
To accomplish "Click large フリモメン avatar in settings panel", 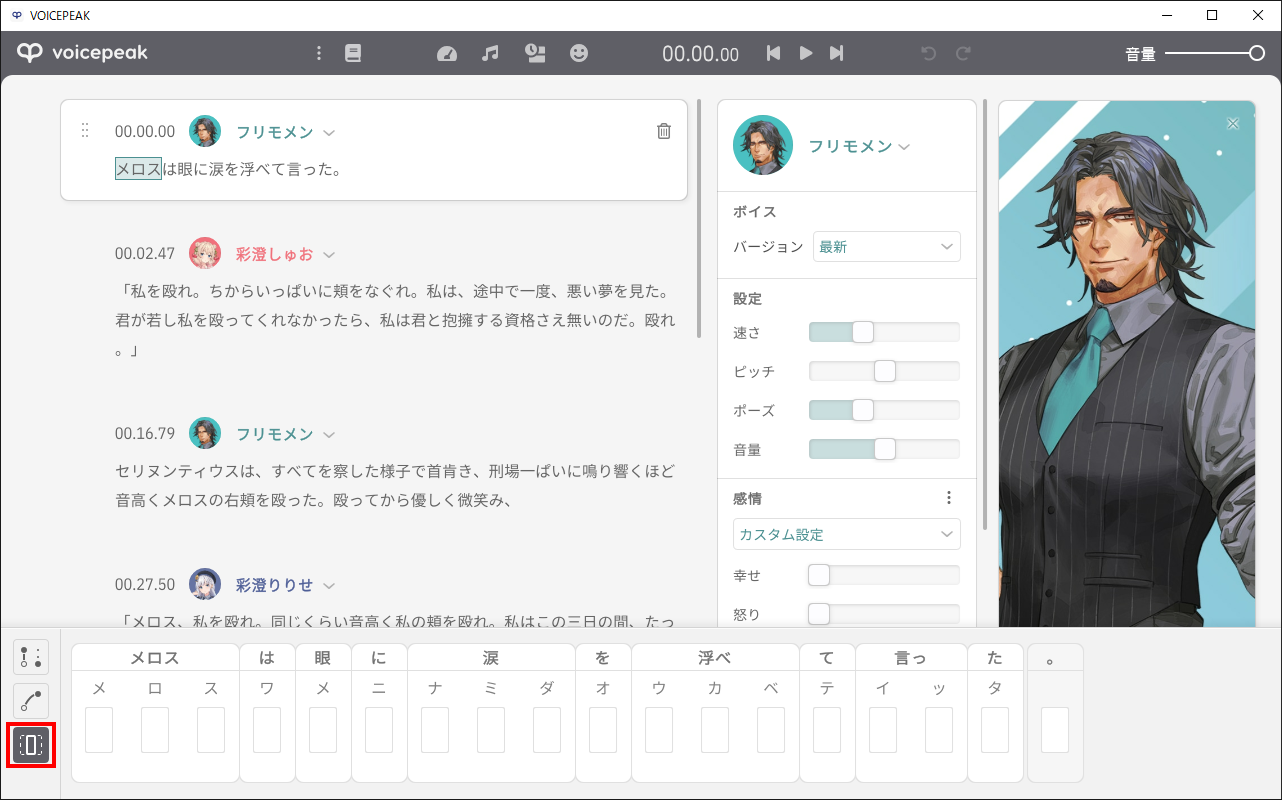I will tap(763, 145).
